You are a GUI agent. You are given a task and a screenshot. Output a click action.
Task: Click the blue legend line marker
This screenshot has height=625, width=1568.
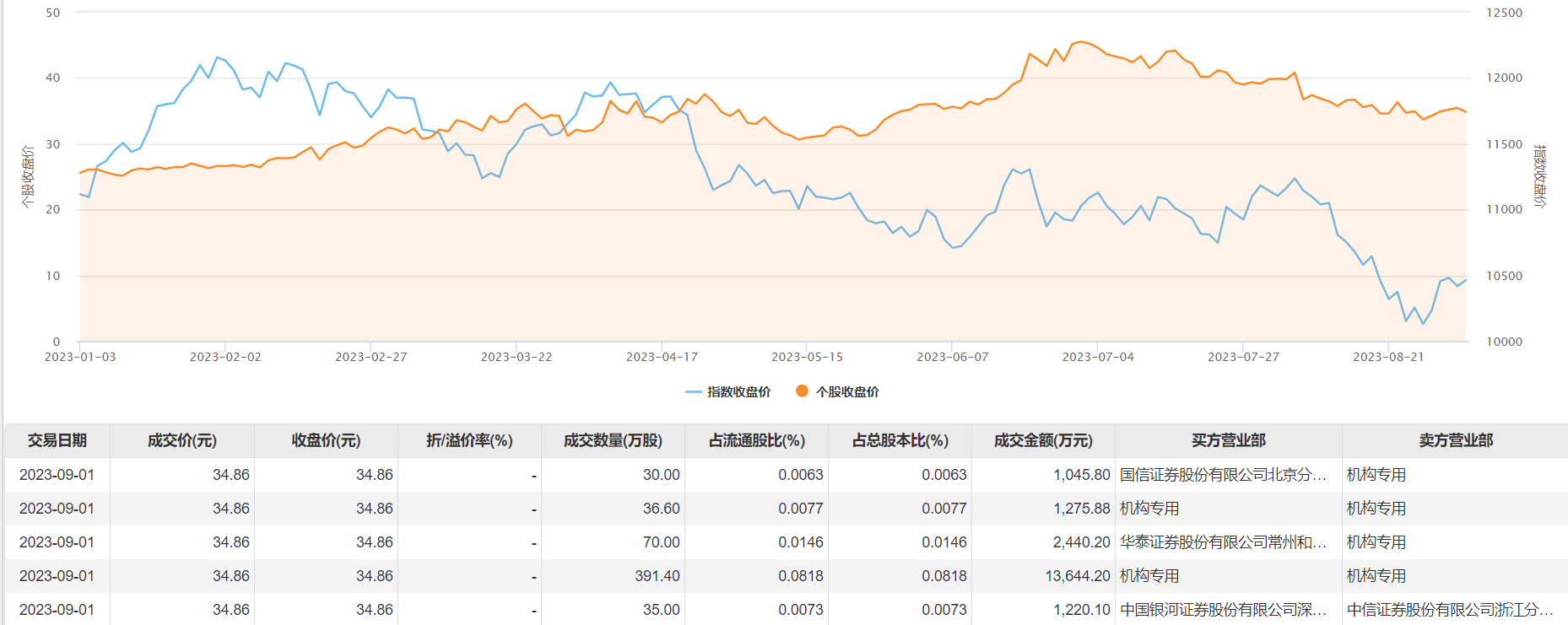(x=694, y=391)
